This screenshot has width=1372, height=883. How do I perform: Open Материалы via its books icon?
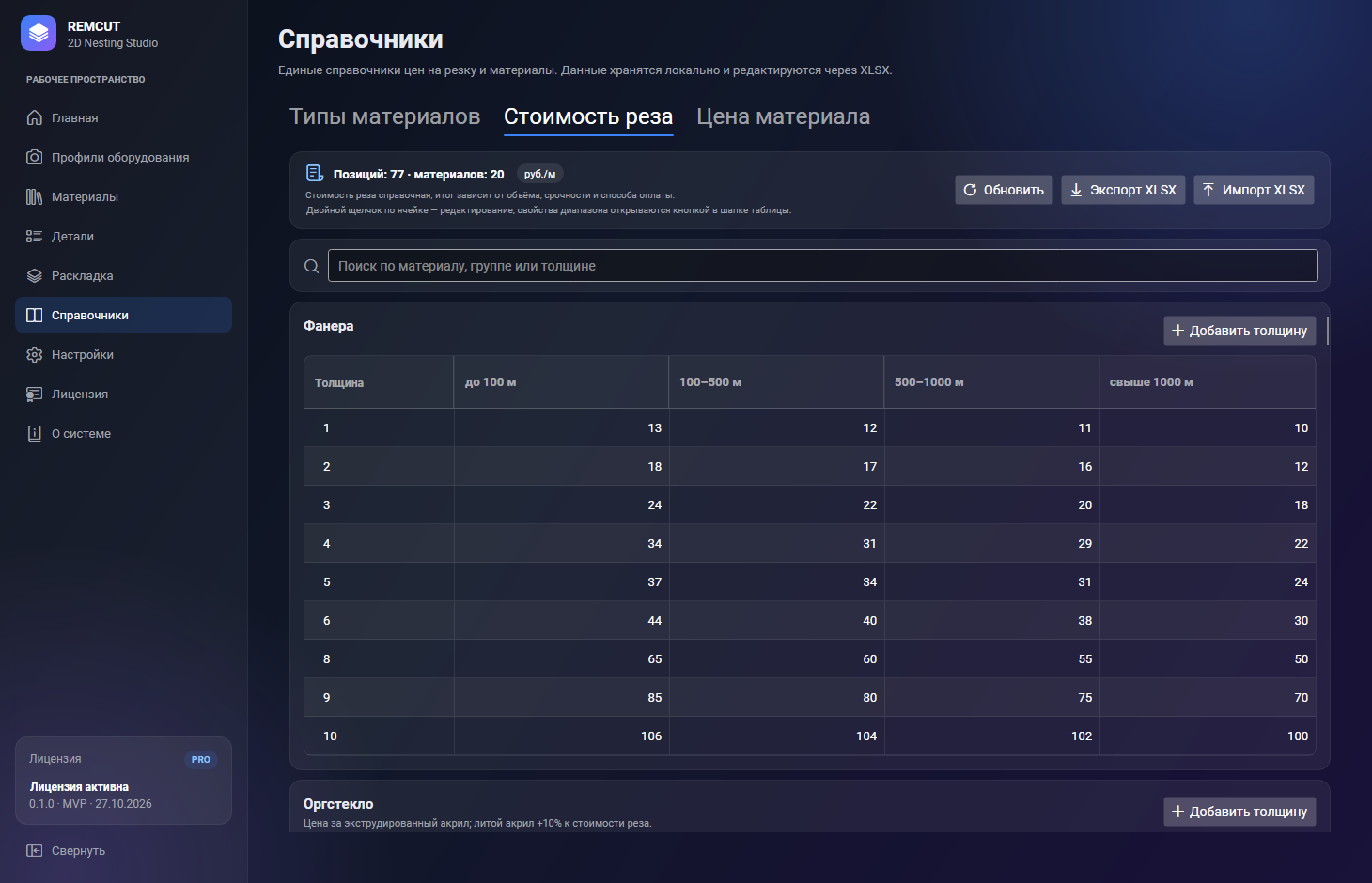pos(35,196)
